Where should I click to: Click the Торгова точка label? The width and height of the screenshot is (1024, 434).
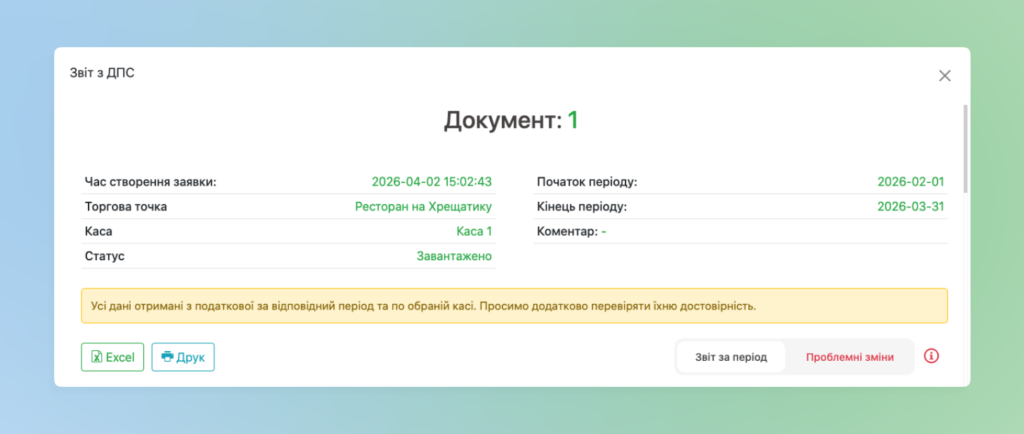(x=125, y=207)
